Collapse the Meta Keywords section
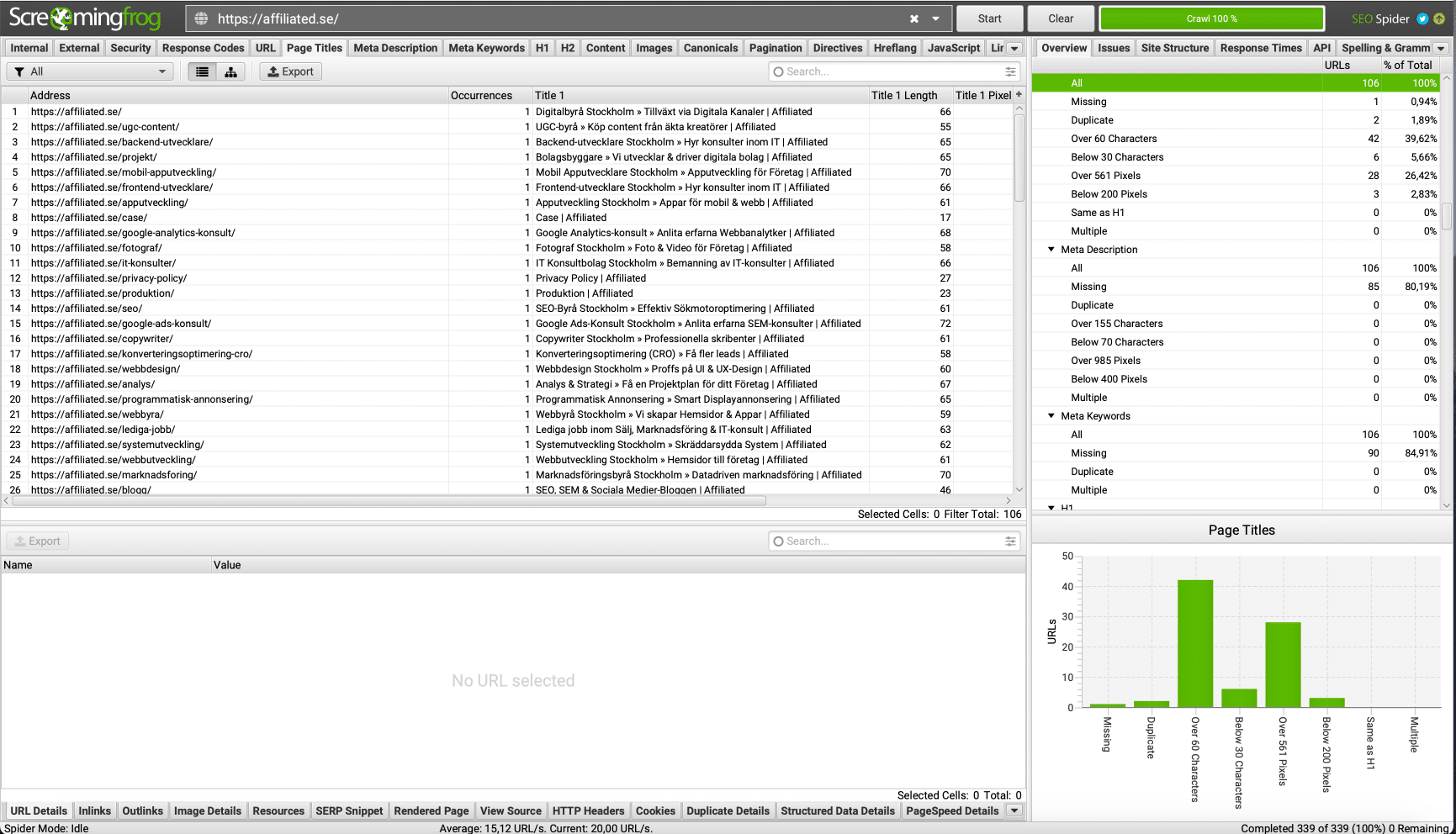Screen dimensions: 1456x834 pyautogui.click(x=1051, y=416)
